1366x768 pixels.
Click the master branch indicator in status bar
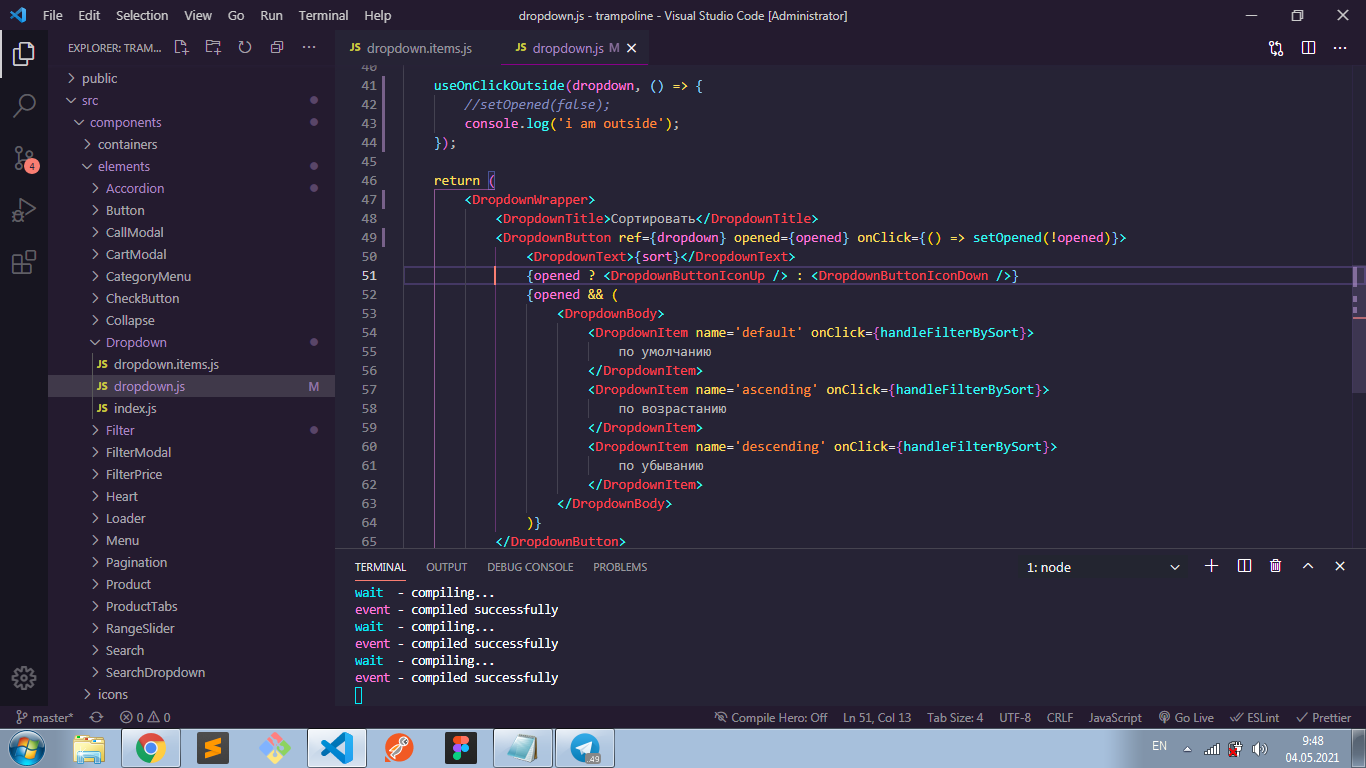[46, 717]
